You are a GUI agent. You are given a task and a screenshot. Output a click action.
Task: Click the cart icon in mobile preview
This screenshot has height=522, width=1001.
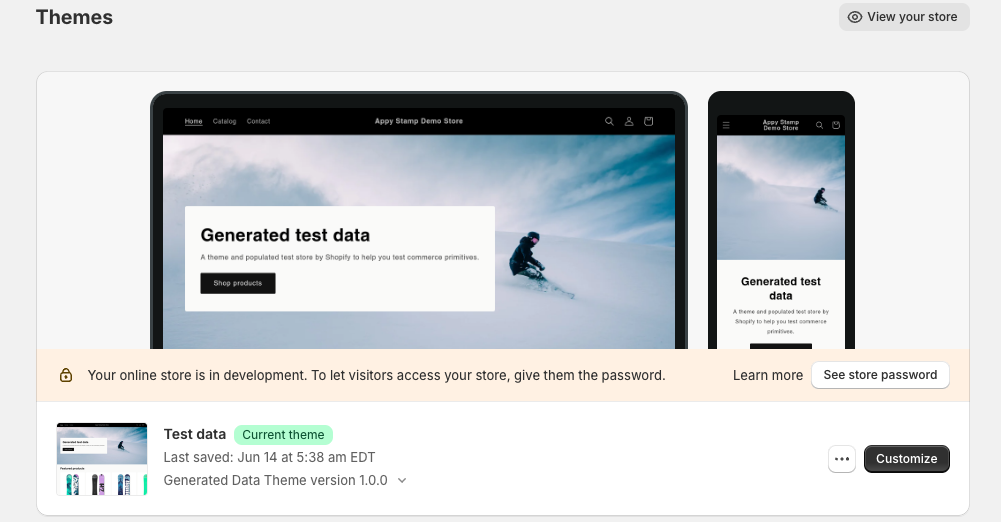pos(836,126)
